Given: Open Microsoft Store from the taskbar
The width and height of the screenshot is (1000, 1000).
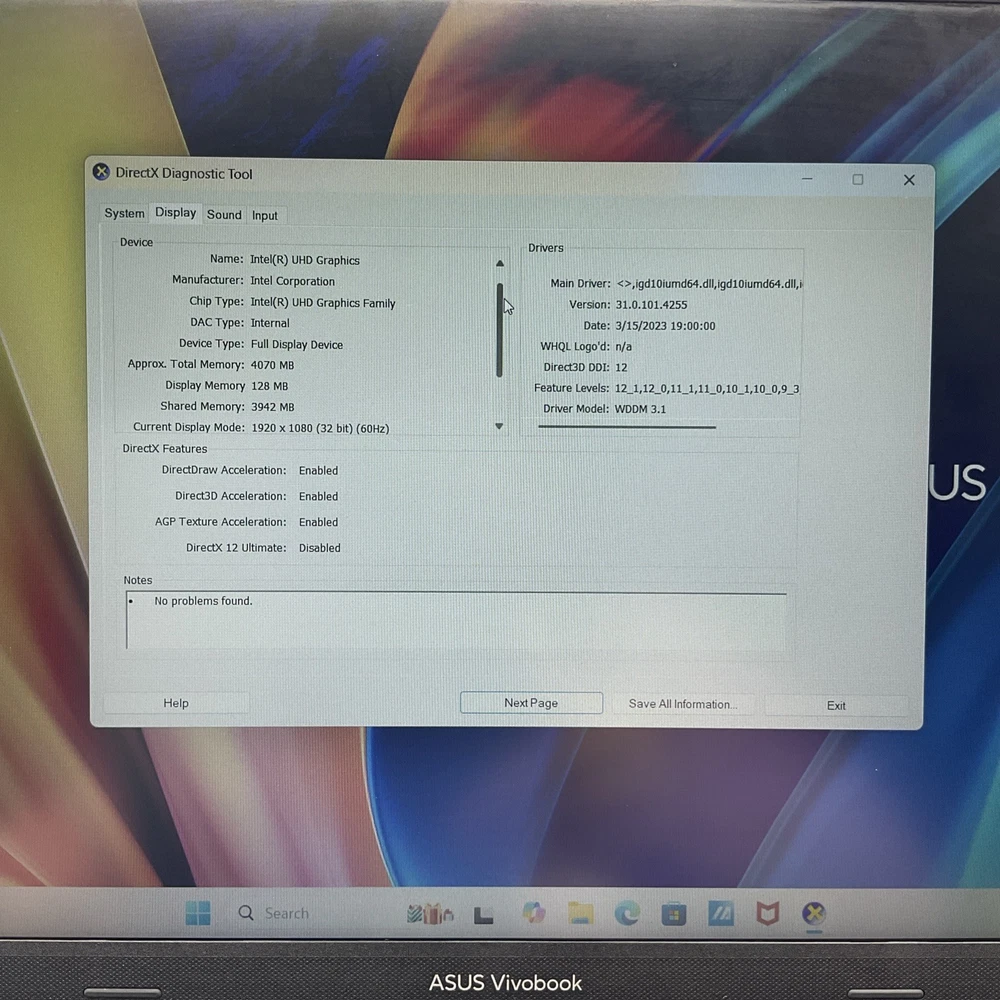Looking at the screenshot, I should (674, 913).
